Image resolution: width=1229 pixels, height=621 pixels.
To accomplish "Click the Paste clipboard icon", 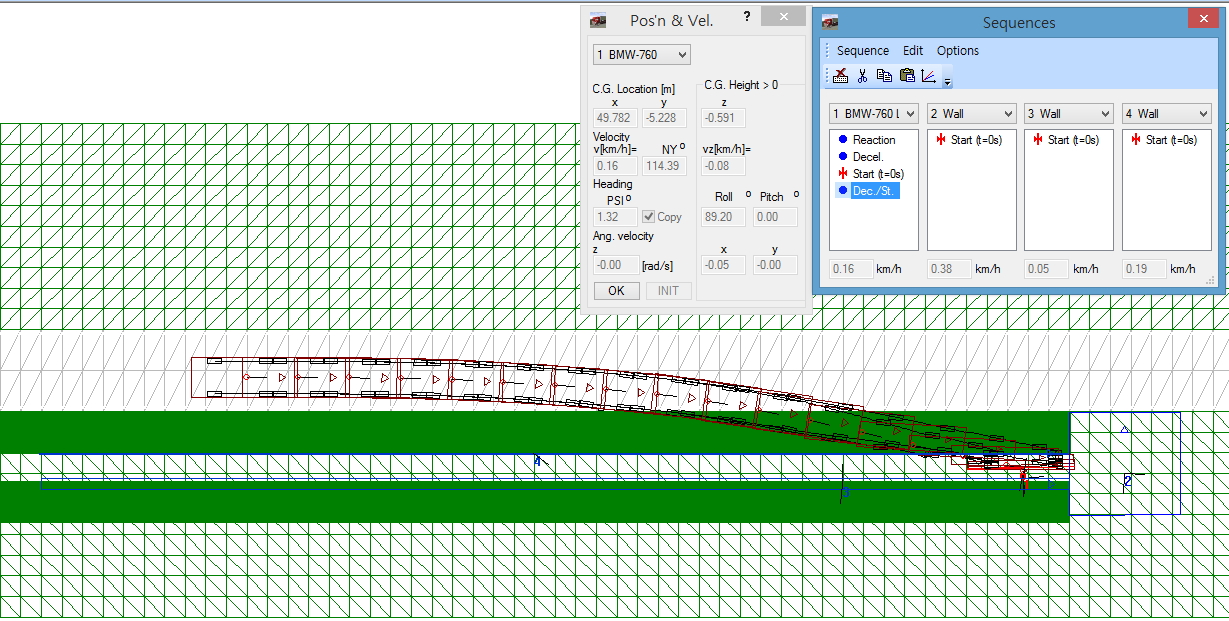I will click(x=907, y=76).
